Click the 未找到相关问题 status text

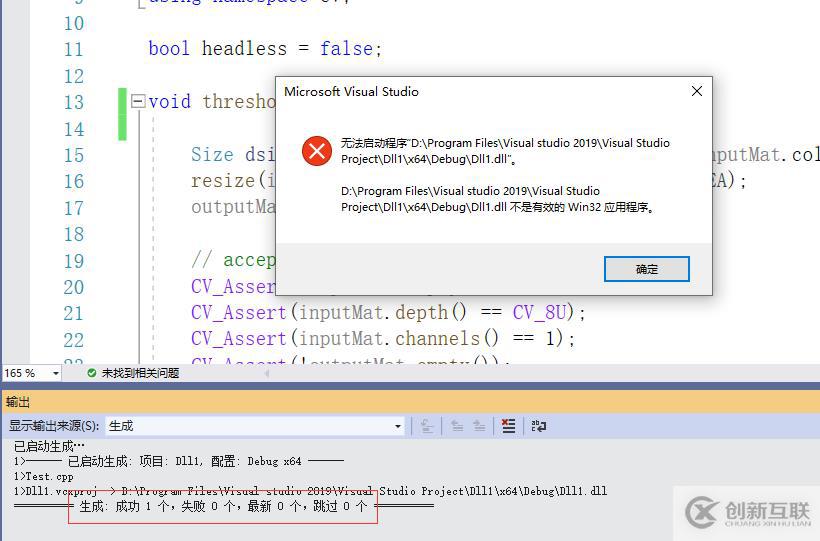point(140,373)
